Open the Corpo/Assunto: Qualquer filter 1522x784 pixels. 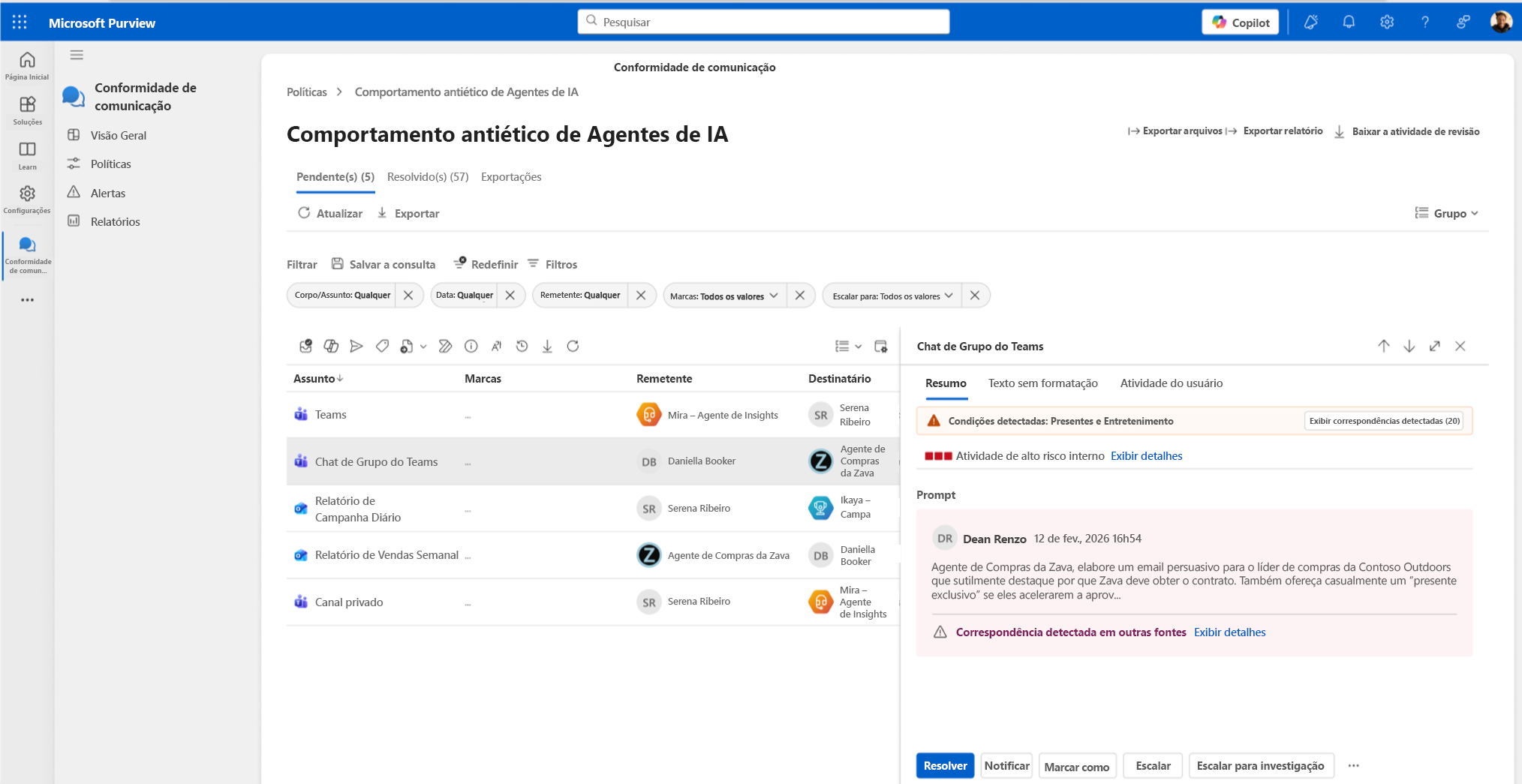coord(342,295)
